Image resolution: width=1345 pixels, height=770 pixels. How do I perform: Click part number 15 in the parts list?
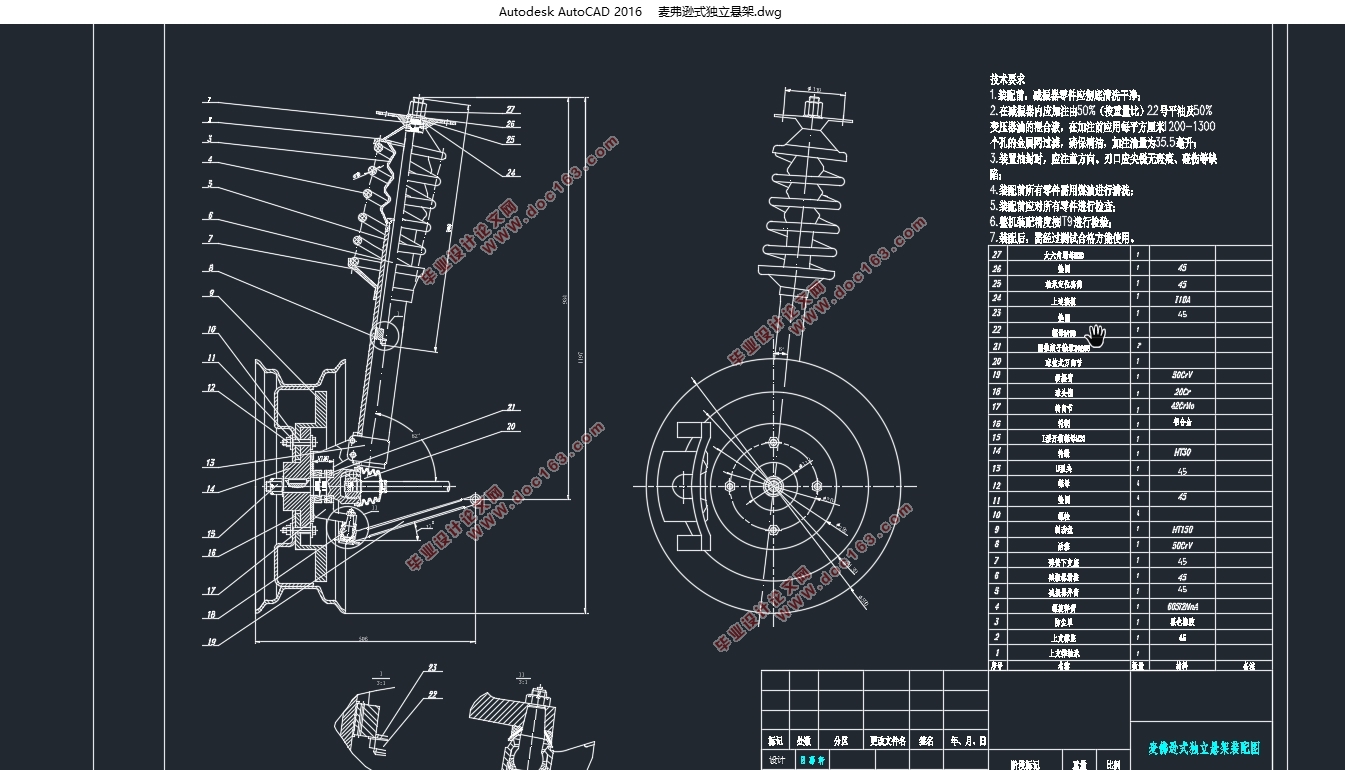point(996,438)
